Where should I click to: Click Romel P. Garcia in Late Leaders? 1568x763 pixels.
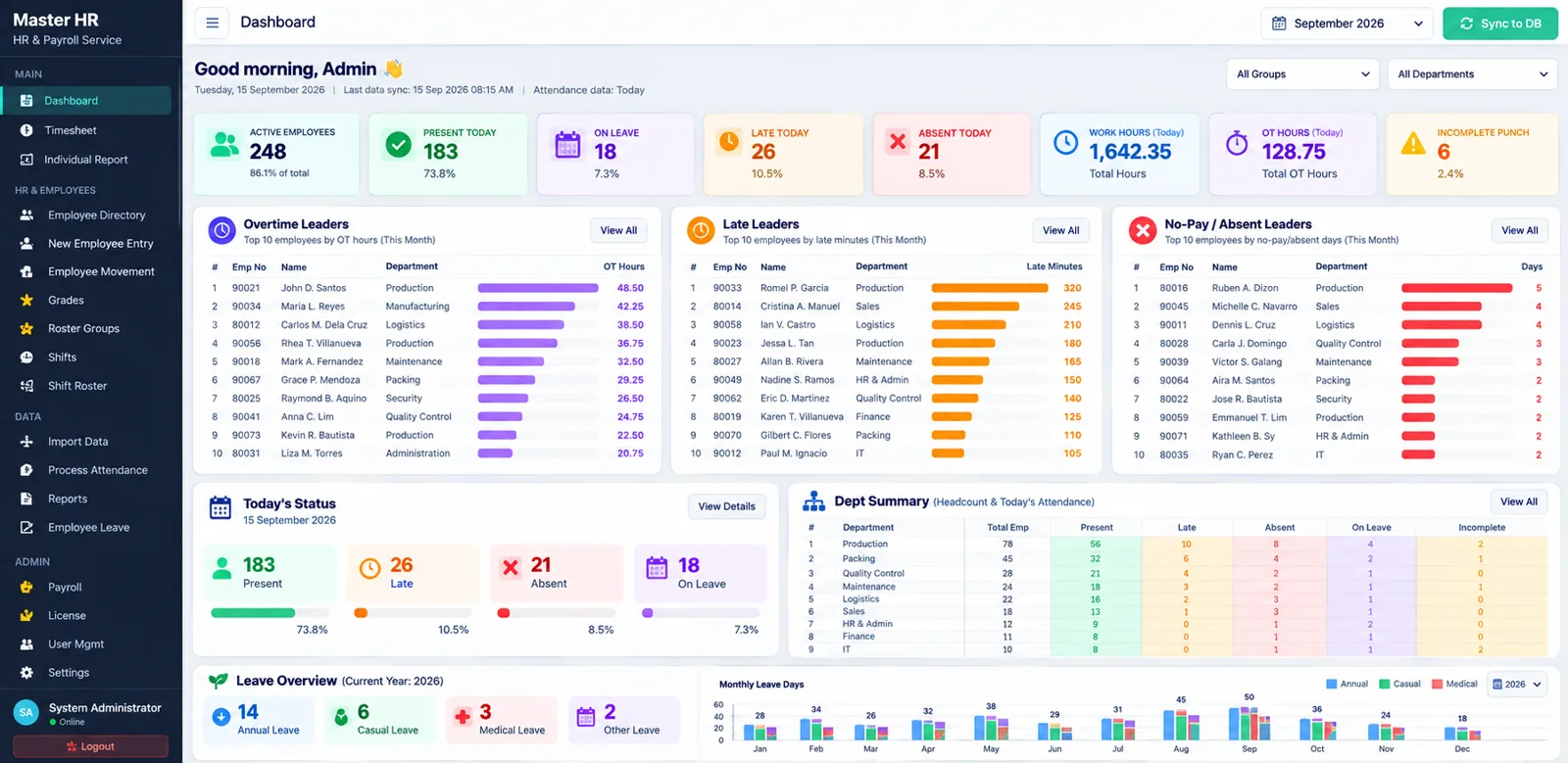pos(794,288)
